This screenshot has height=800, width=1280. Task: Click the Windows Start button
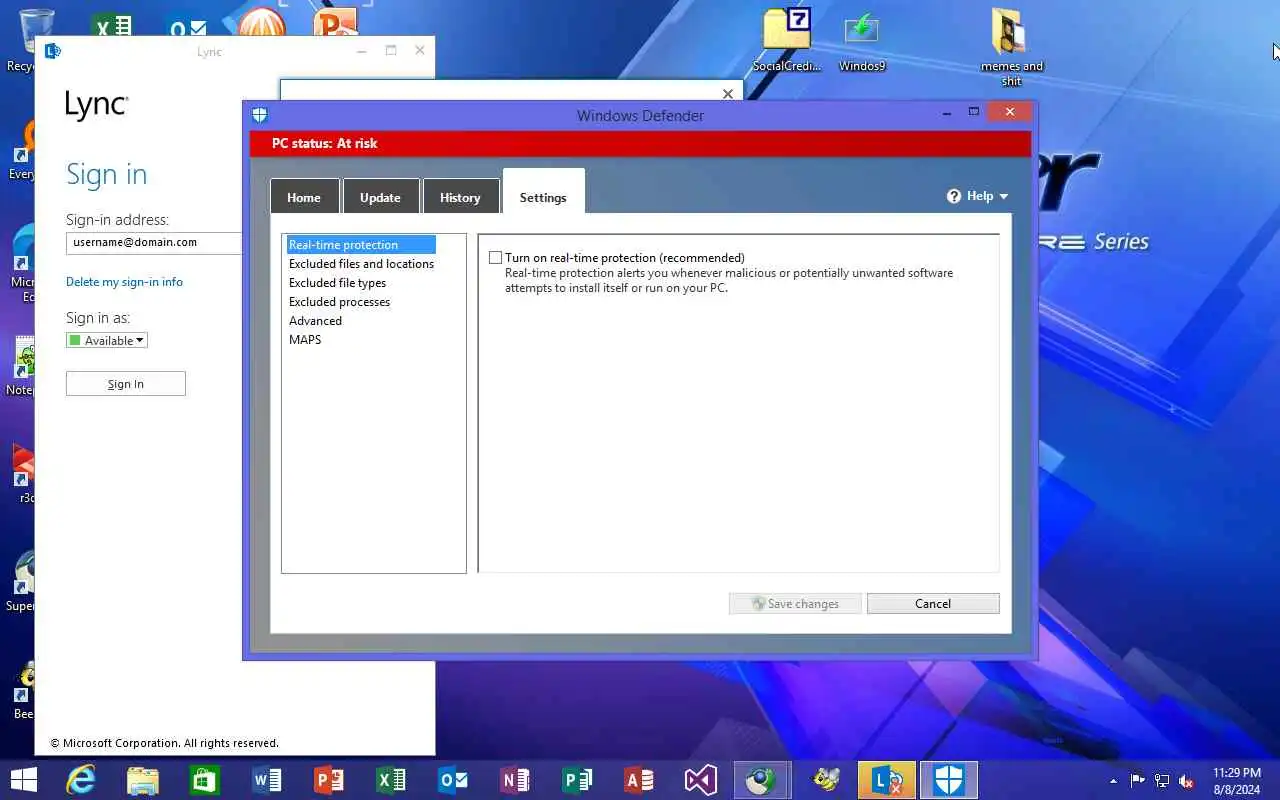(23, 780)
